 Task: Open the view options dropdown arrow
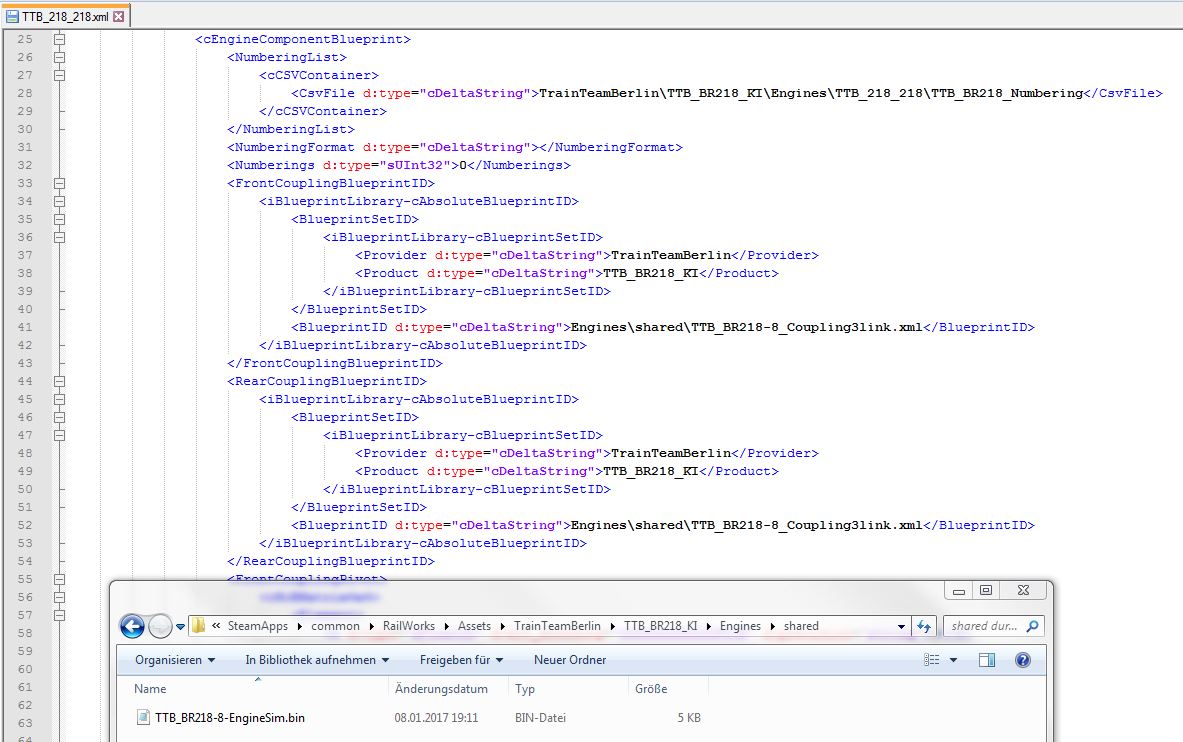(x=953, y=660)
